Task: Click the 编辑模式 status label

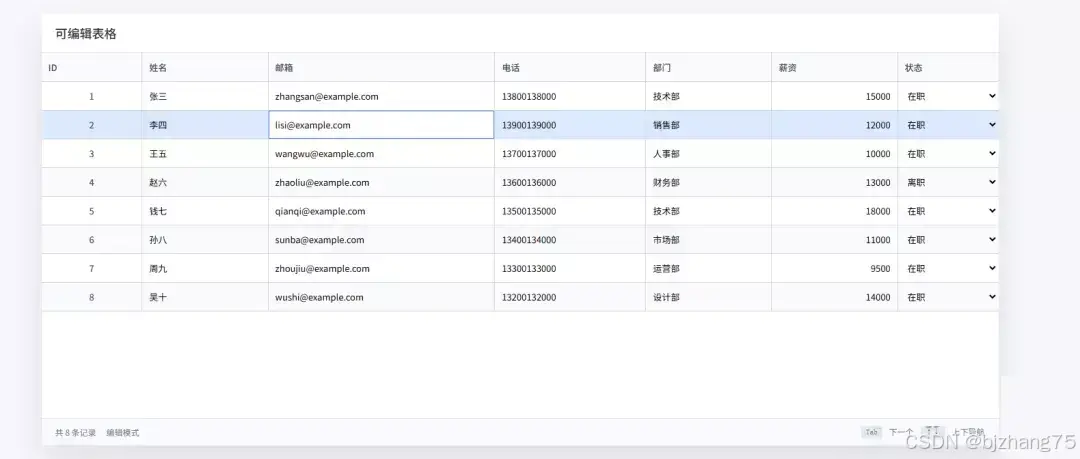Action: pyautogui.click(x=123, y=433)
